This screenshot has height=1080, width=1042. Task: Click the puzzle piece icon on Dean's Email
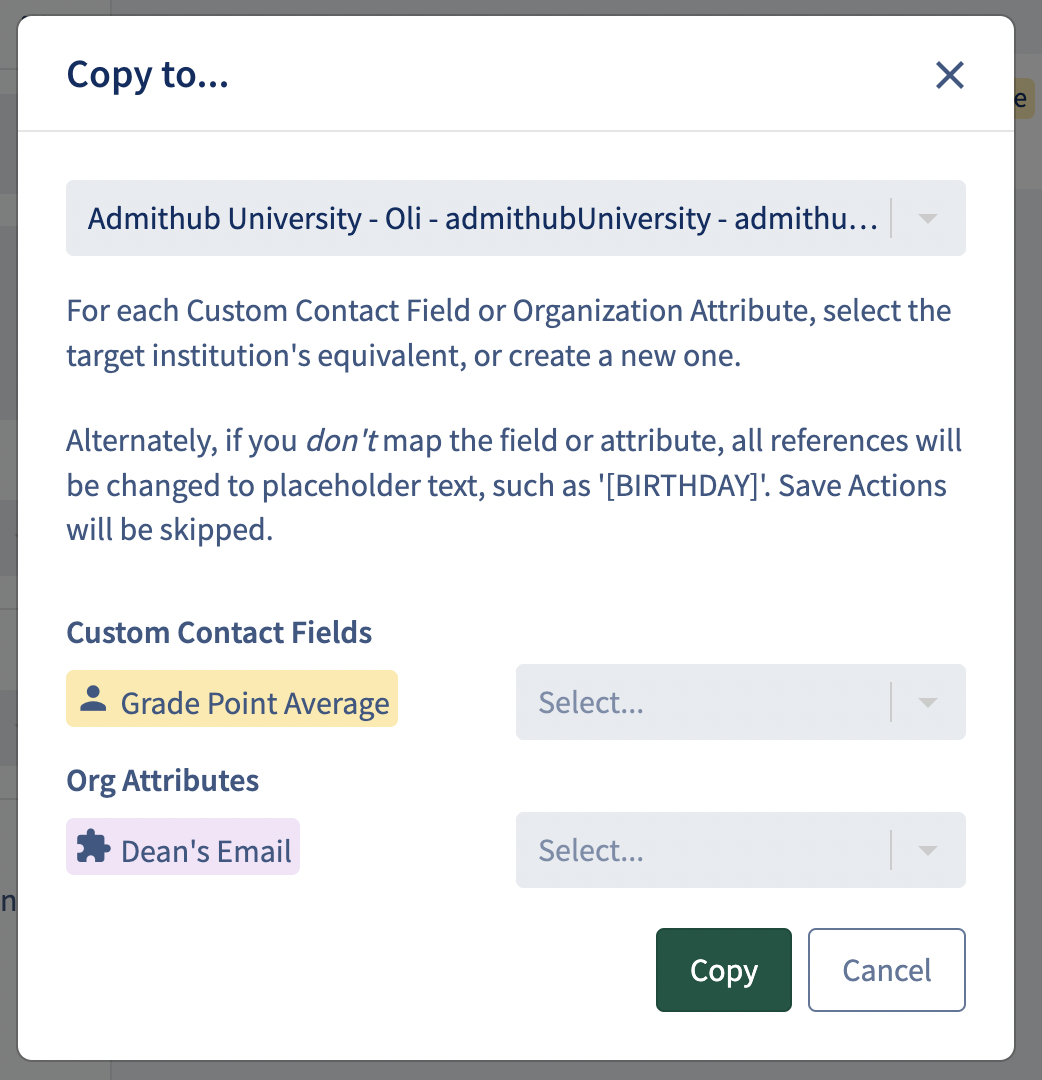tap(93, 846)
